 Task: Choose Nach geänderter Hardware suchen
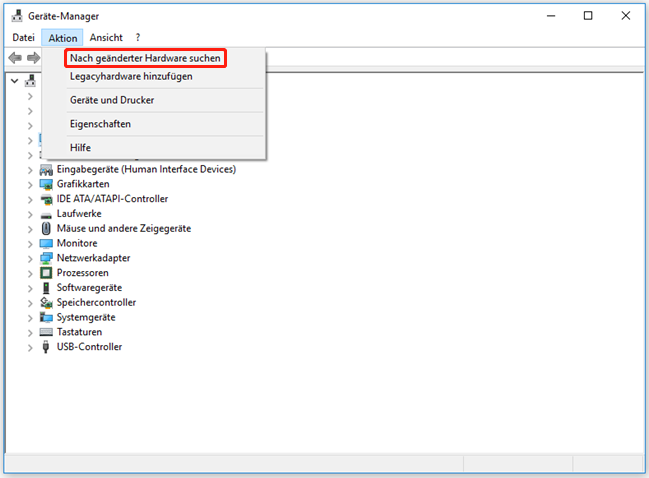(145, 59)
